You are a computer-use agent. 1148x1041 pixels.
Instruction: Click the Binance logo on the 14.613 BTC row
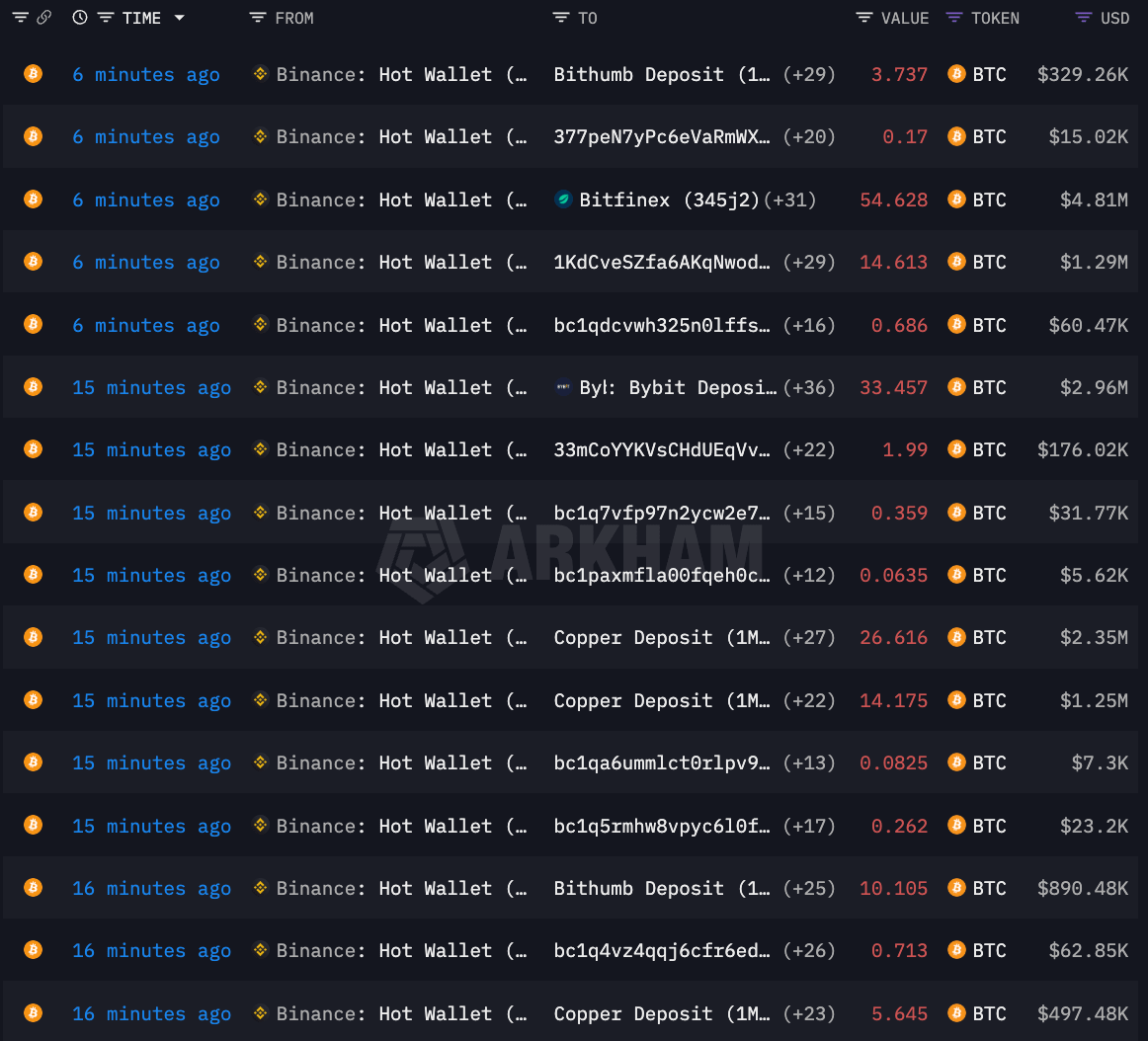[260, 262]
